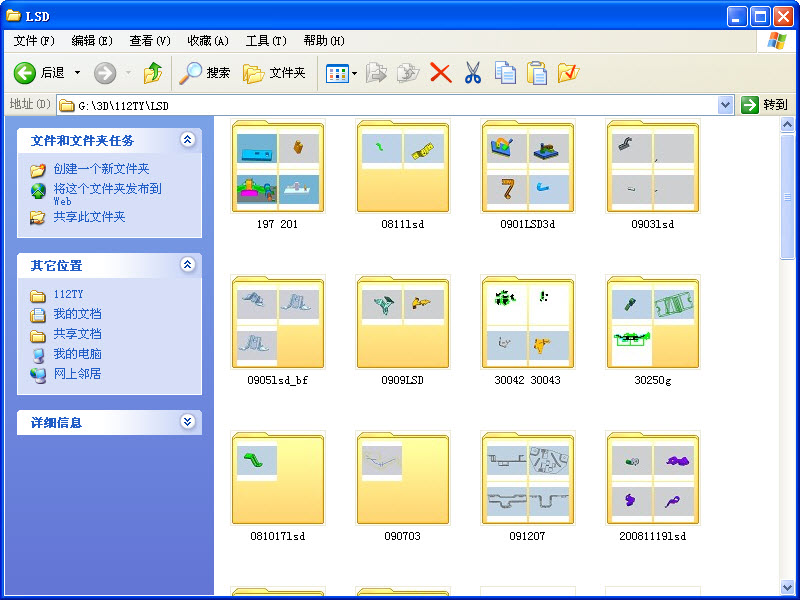Screen dimensions: 800x600
Task: Open the Tools (工具) menu
Action: click(266, 41)
